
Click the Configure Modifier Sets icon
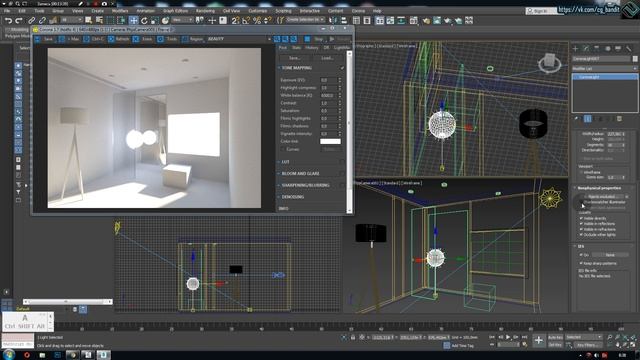point(619,119)
